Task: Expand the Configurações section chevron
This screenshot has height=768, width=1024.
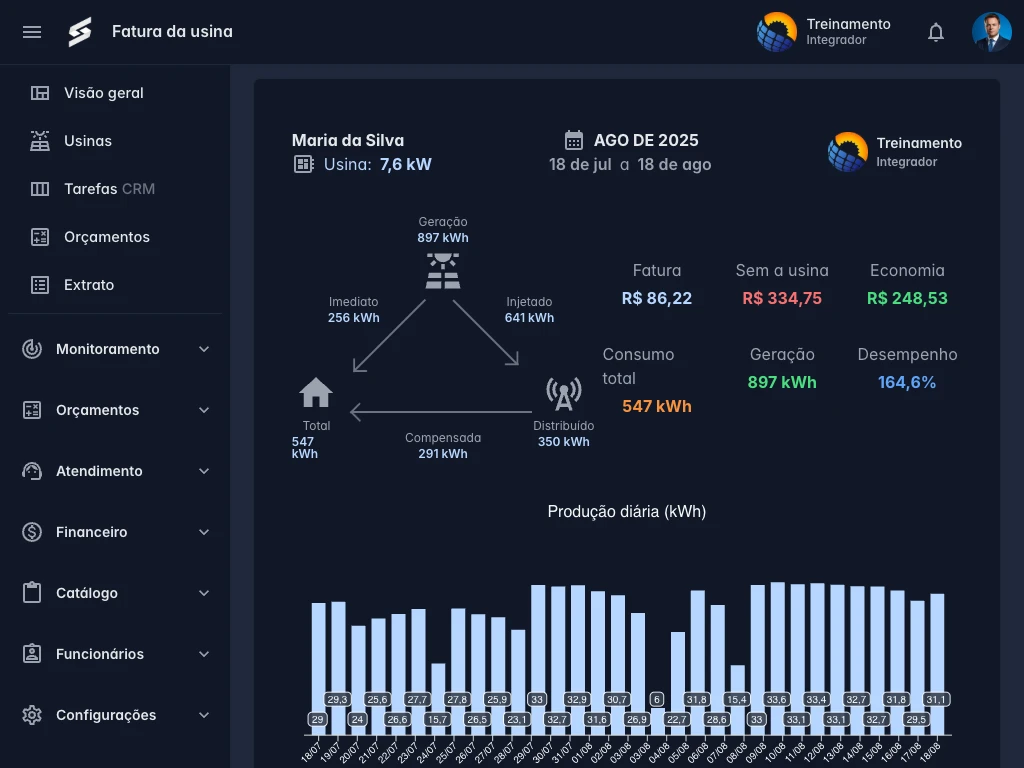Action: [204, 715]
